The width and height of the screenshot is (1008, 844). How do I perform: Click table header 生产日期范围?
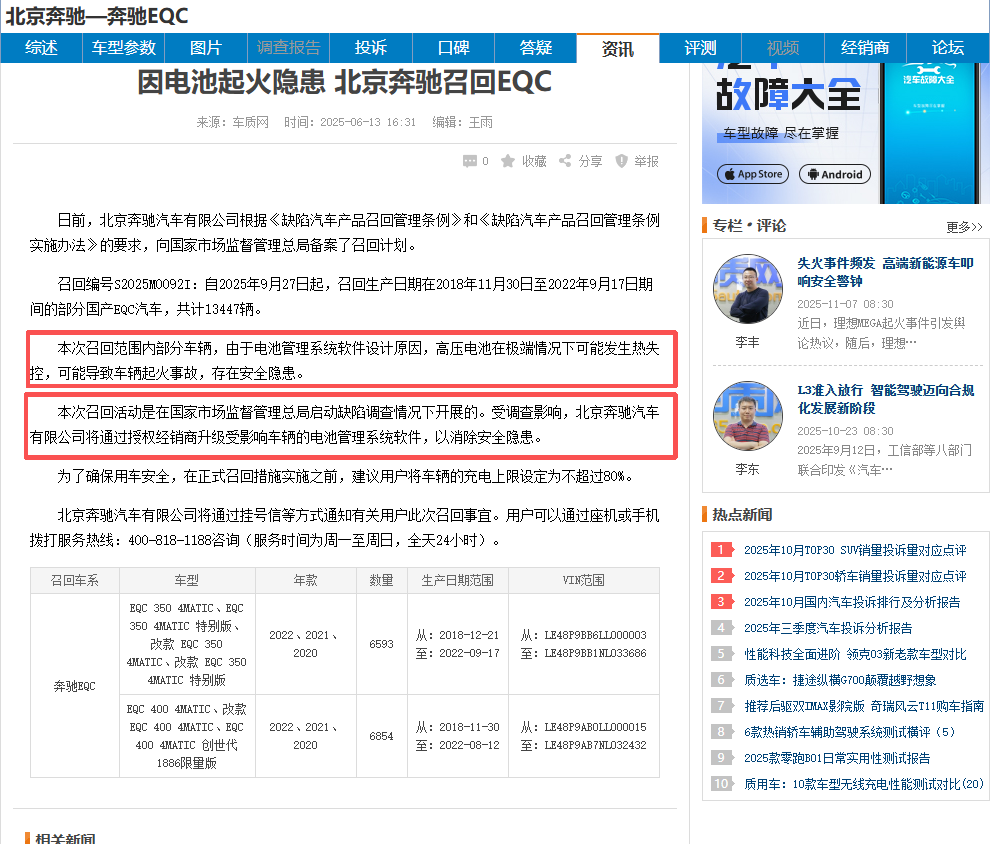point(457,580)
